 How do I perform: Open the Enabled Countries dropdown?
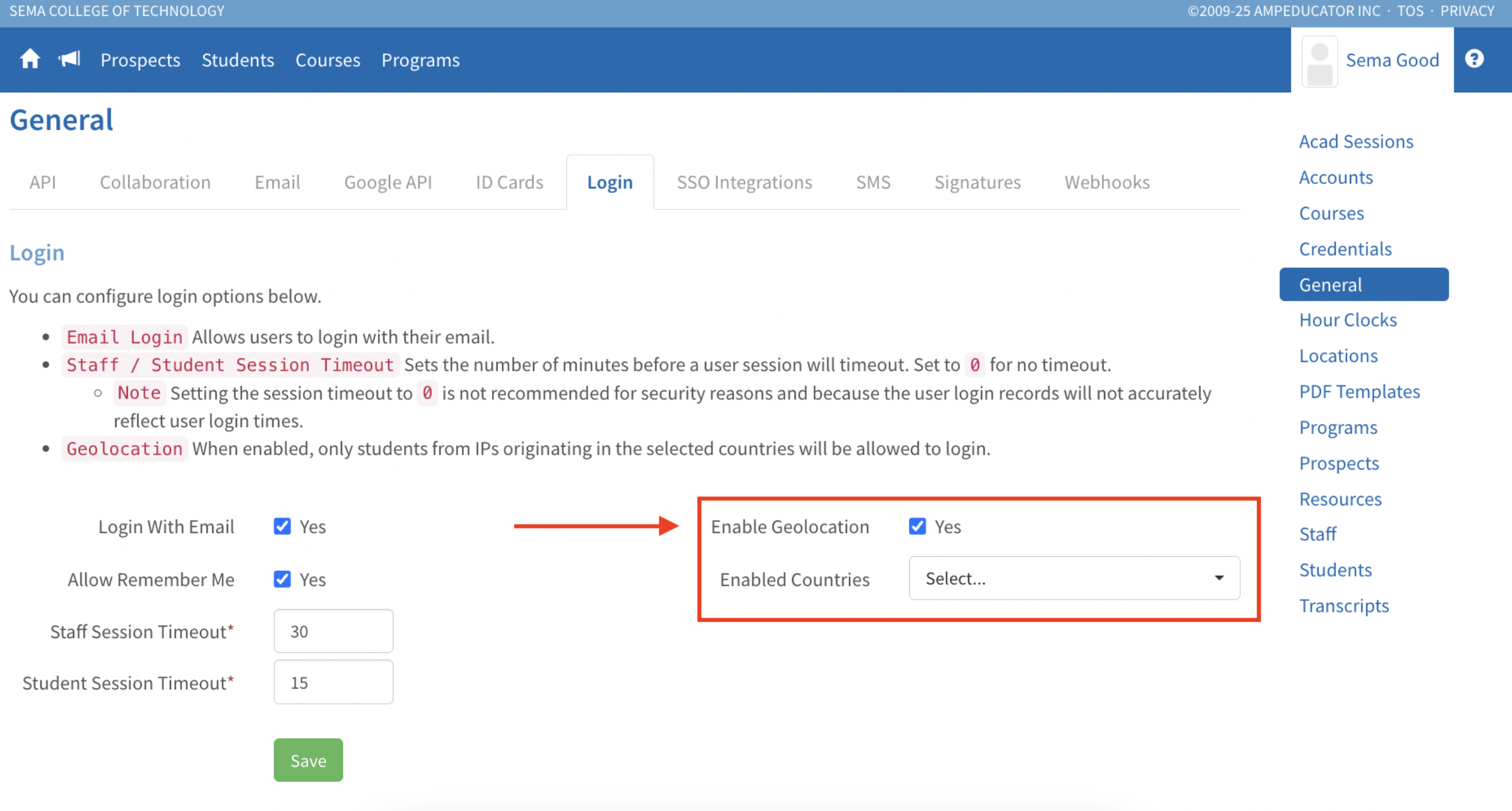tap(1064, 578)
